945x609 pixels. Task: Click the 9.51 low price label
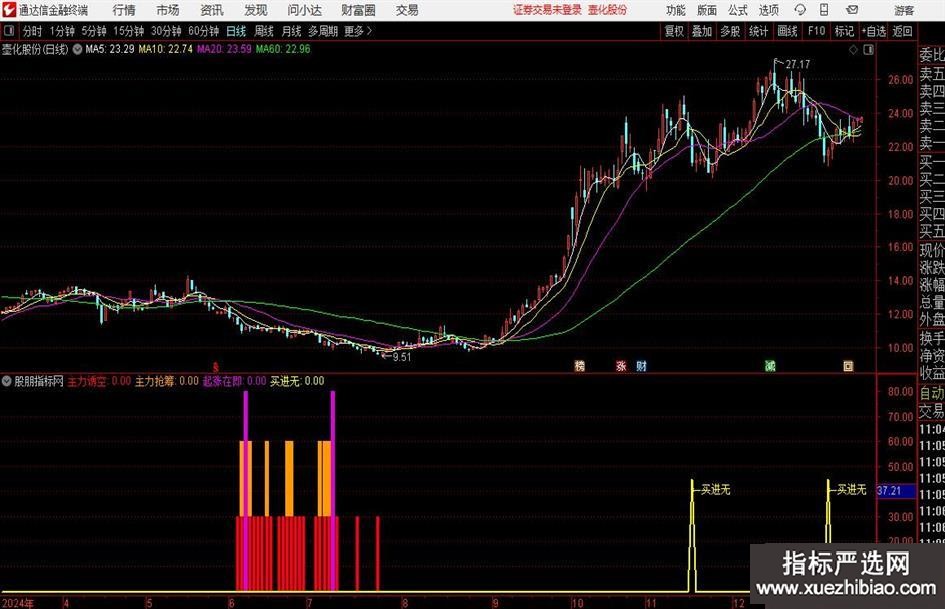pyautogui.click(x=402, y=357)
